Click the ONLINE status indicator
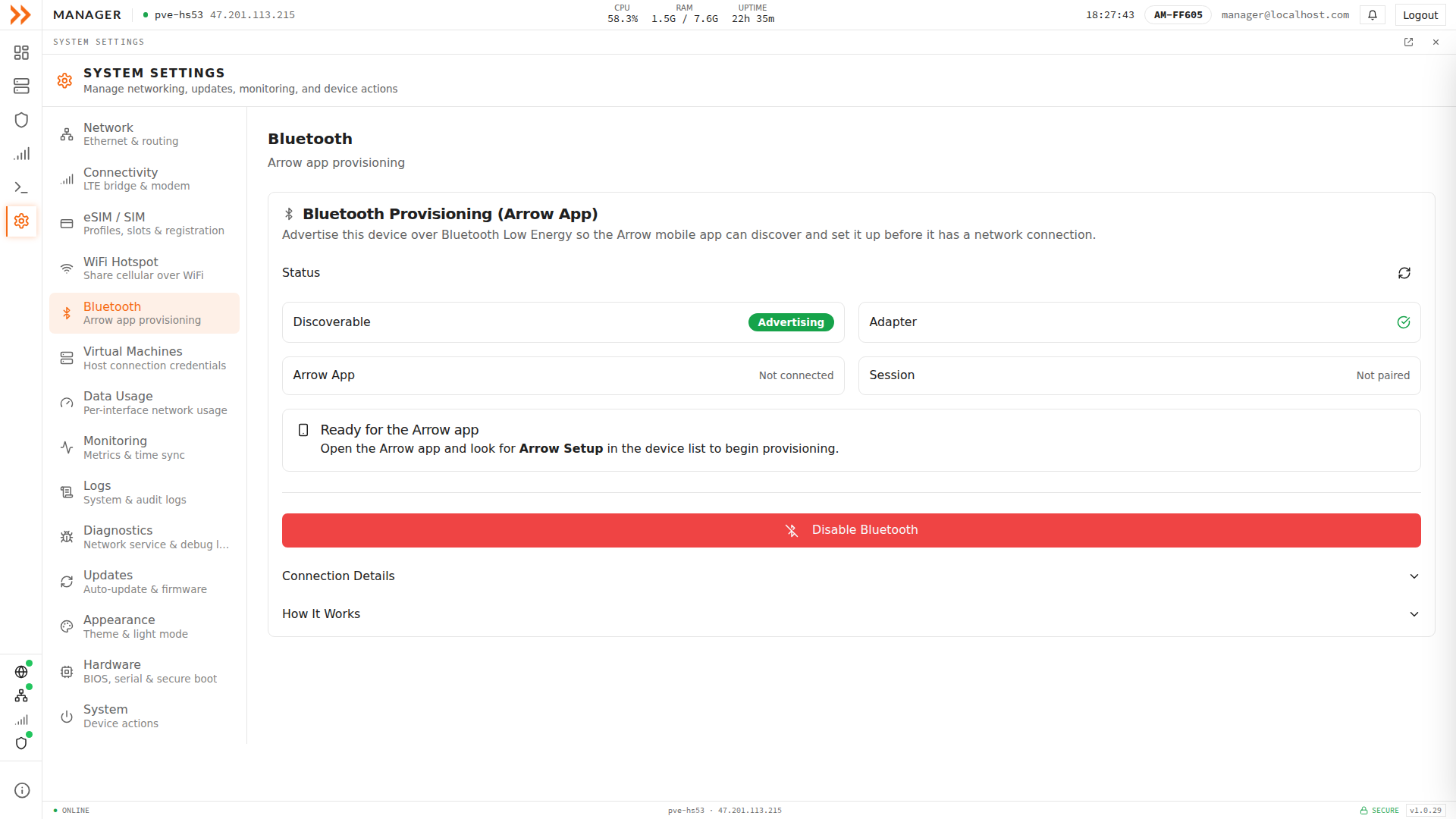The height and width of the screenshot is (819, 1456). click(x=71, y=811)
